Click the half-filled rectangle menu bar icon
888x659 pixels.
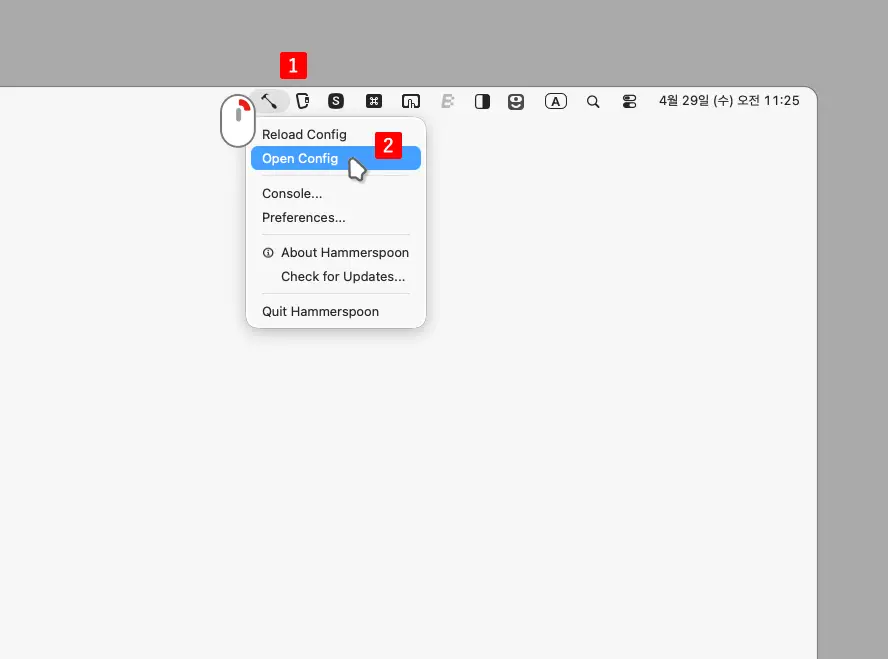(482, 101)
